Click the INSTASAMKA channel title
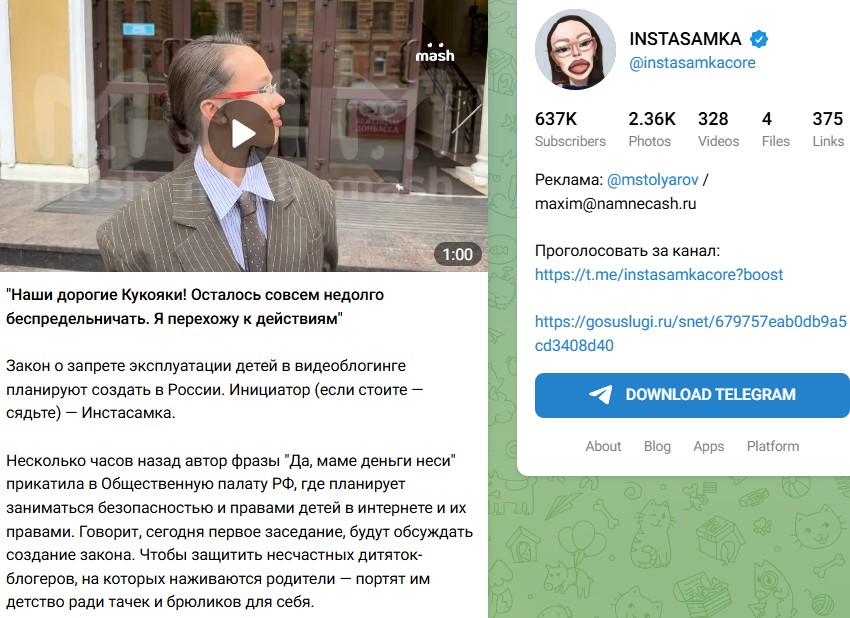This screenshot has height=618, width=850. pyautogui.click(x=685, y=39)
